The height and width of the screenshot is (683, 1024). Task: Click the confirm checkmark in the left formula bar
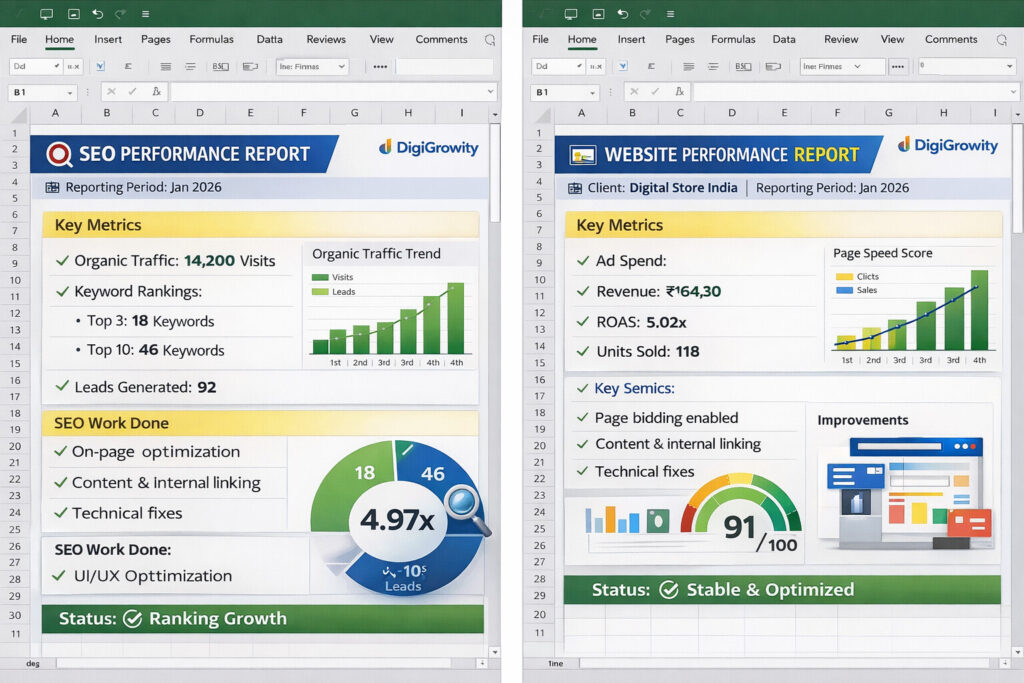click(133, 92)
